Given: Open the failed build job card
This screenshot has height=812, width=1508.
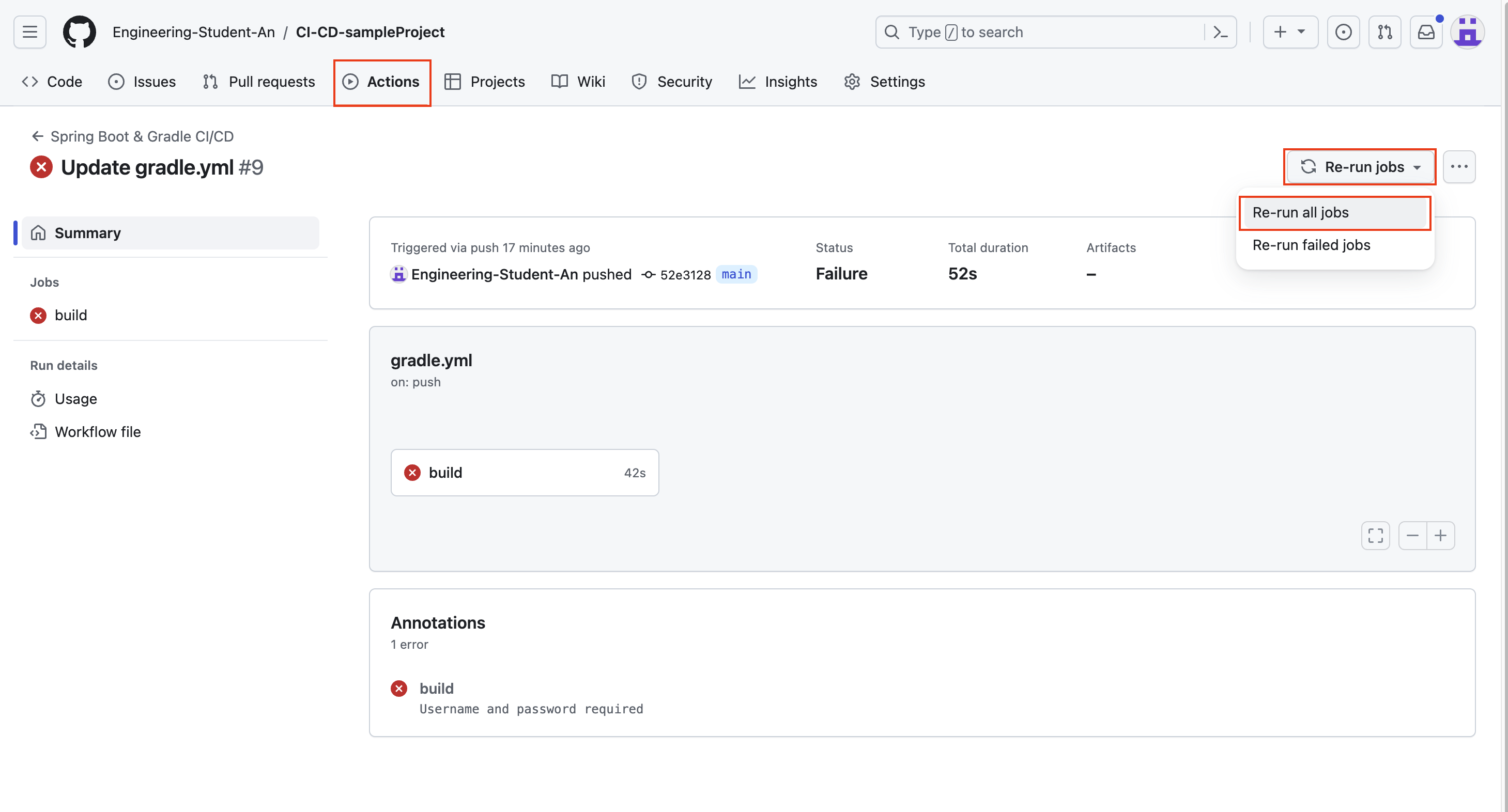Looking at the screenshot, I should tap(524, 473).
